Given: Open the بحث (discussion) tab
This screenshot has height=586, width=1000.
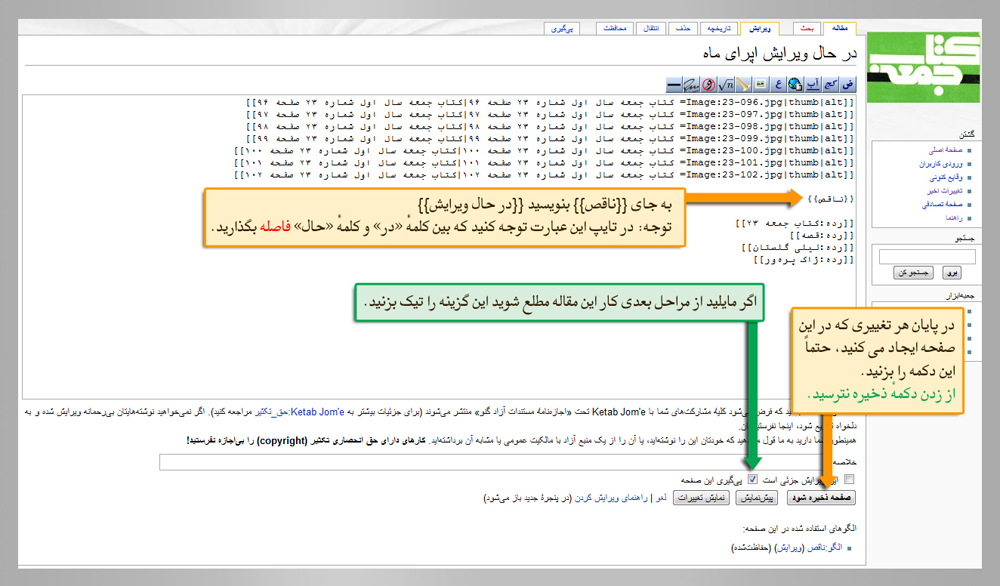Looking at the screenshot, I should click(x=807, y=29).
